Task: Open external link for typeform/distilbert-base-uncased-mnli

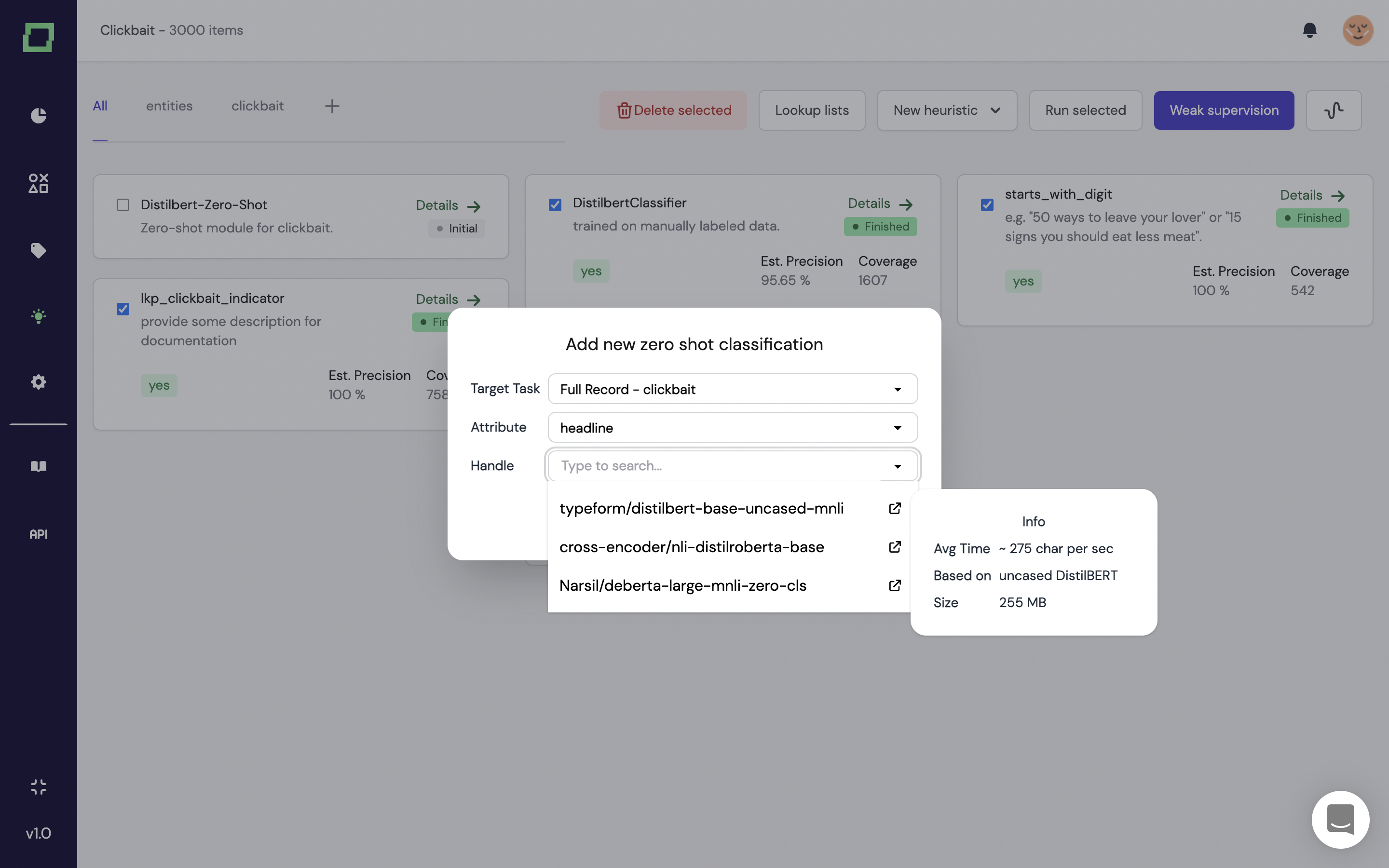Action: click(894, 508)
